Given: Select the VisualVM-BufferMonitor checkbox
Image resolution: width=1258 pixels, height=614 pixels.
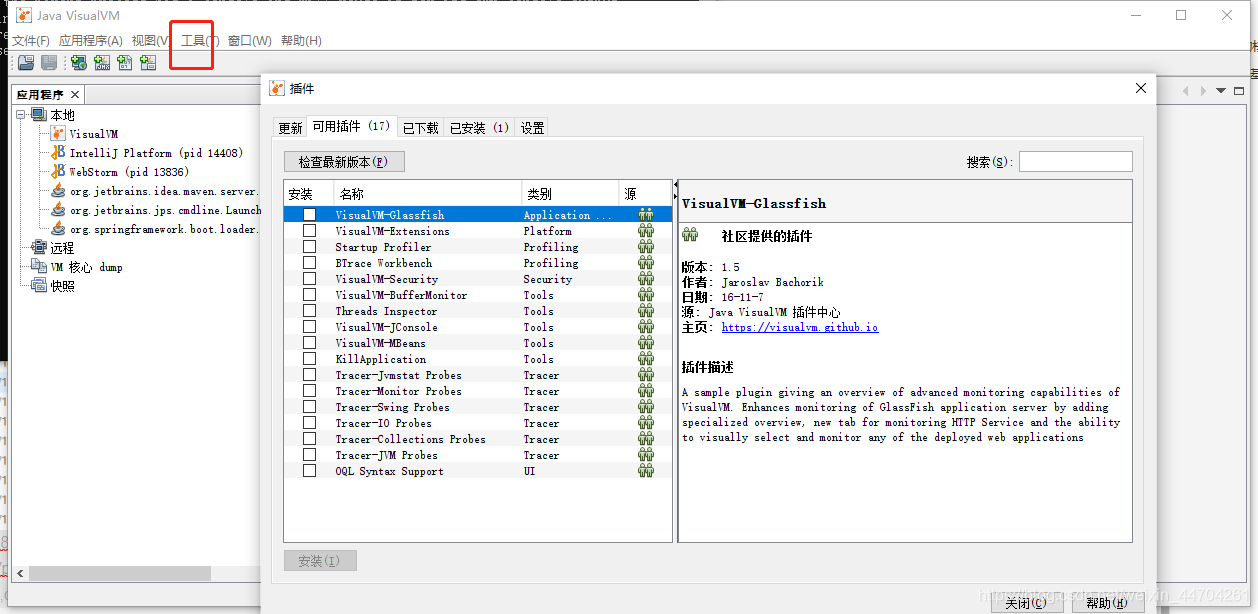Looking at the screenshot, I should [x=310, y=295].
